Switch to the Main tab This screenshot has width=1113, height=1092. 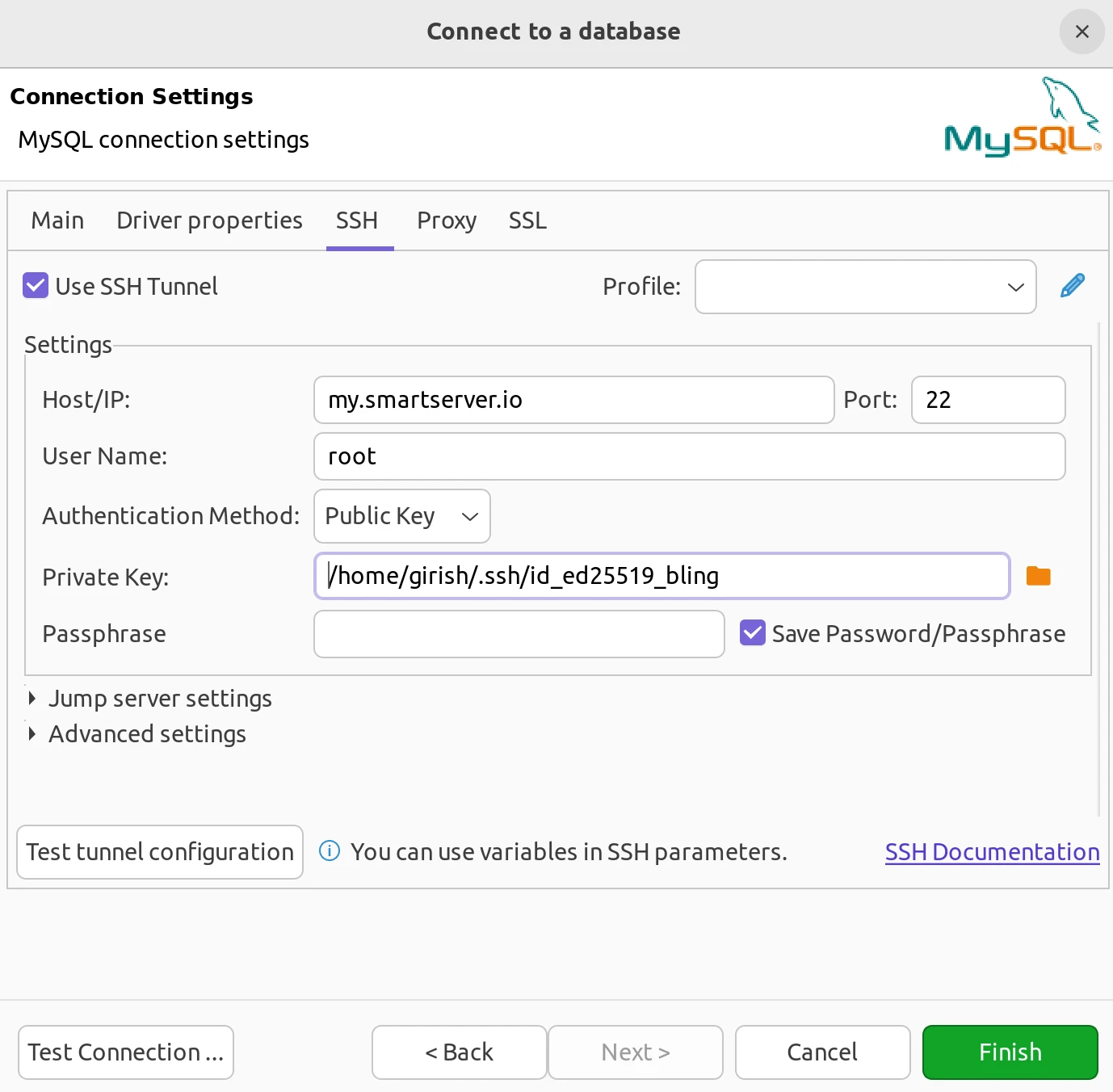pos(57,220)
